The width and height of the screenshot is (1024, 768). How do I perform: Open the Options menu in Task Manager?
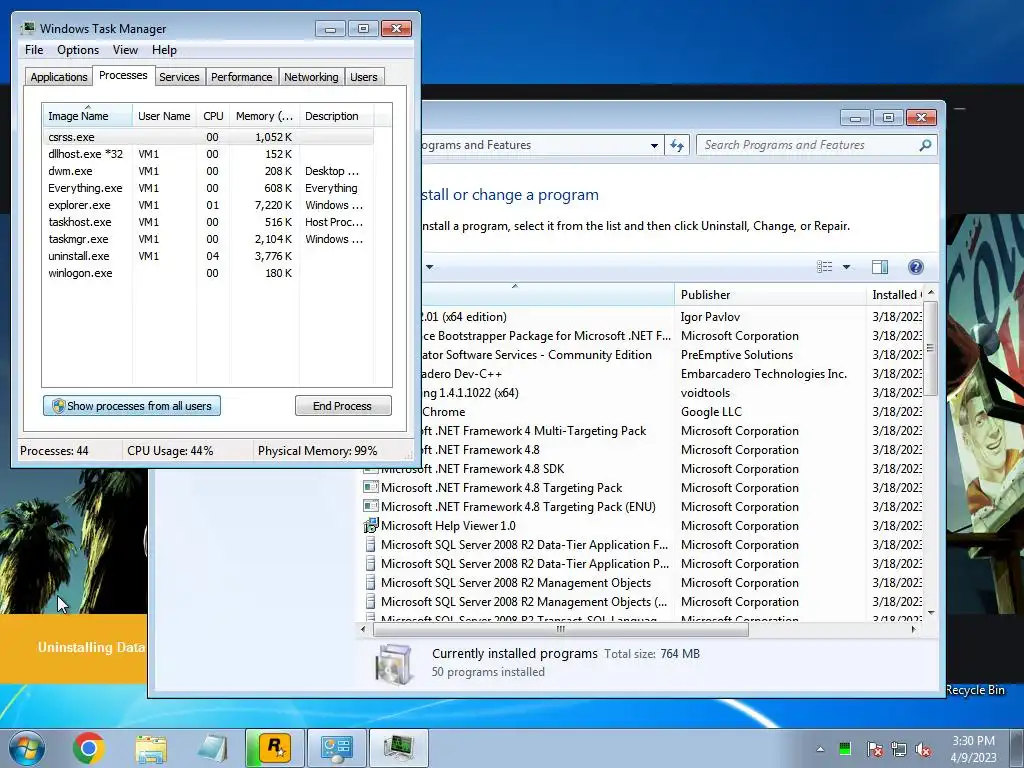point(78,50)
